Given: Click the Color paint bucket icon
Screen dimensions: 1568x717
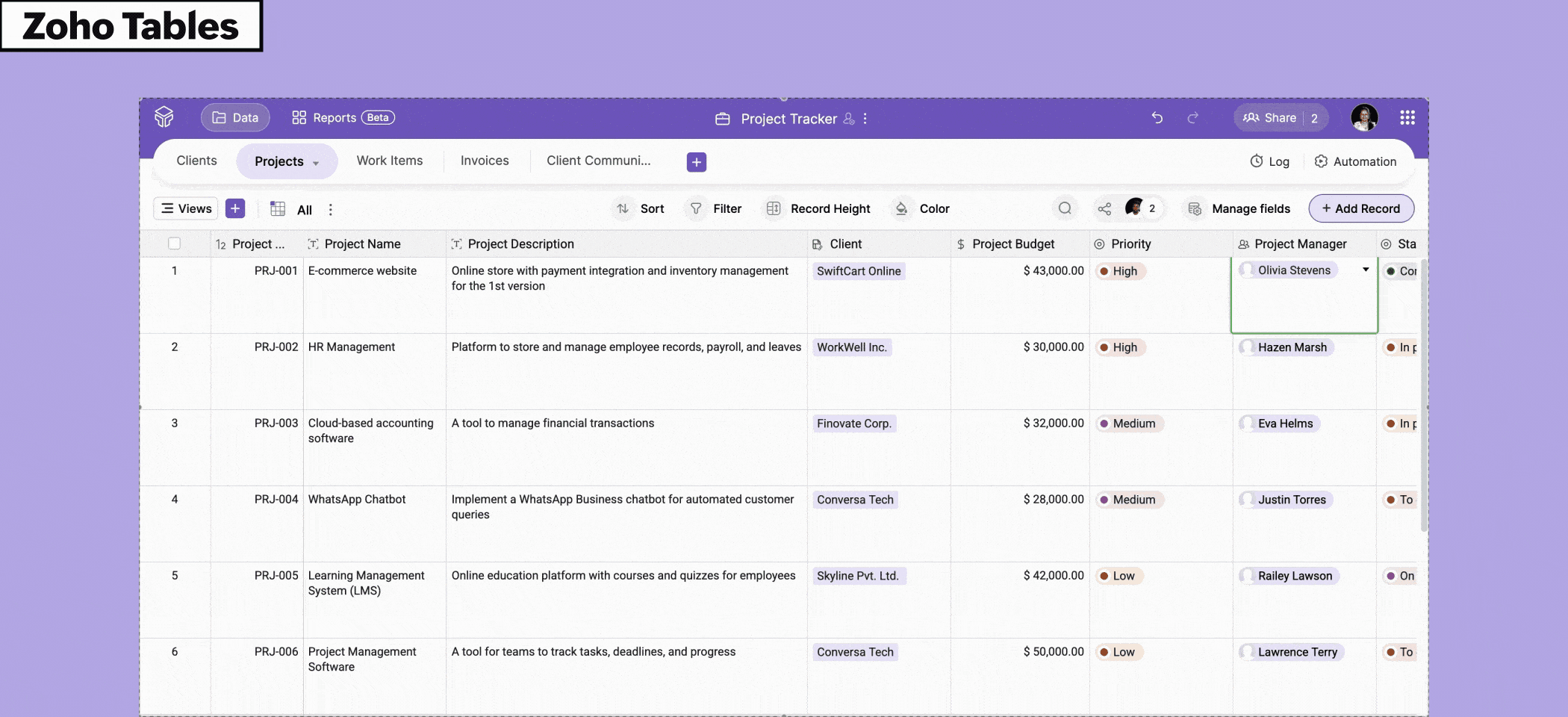Looking at the screenshot, I should (x=902, y=208).
